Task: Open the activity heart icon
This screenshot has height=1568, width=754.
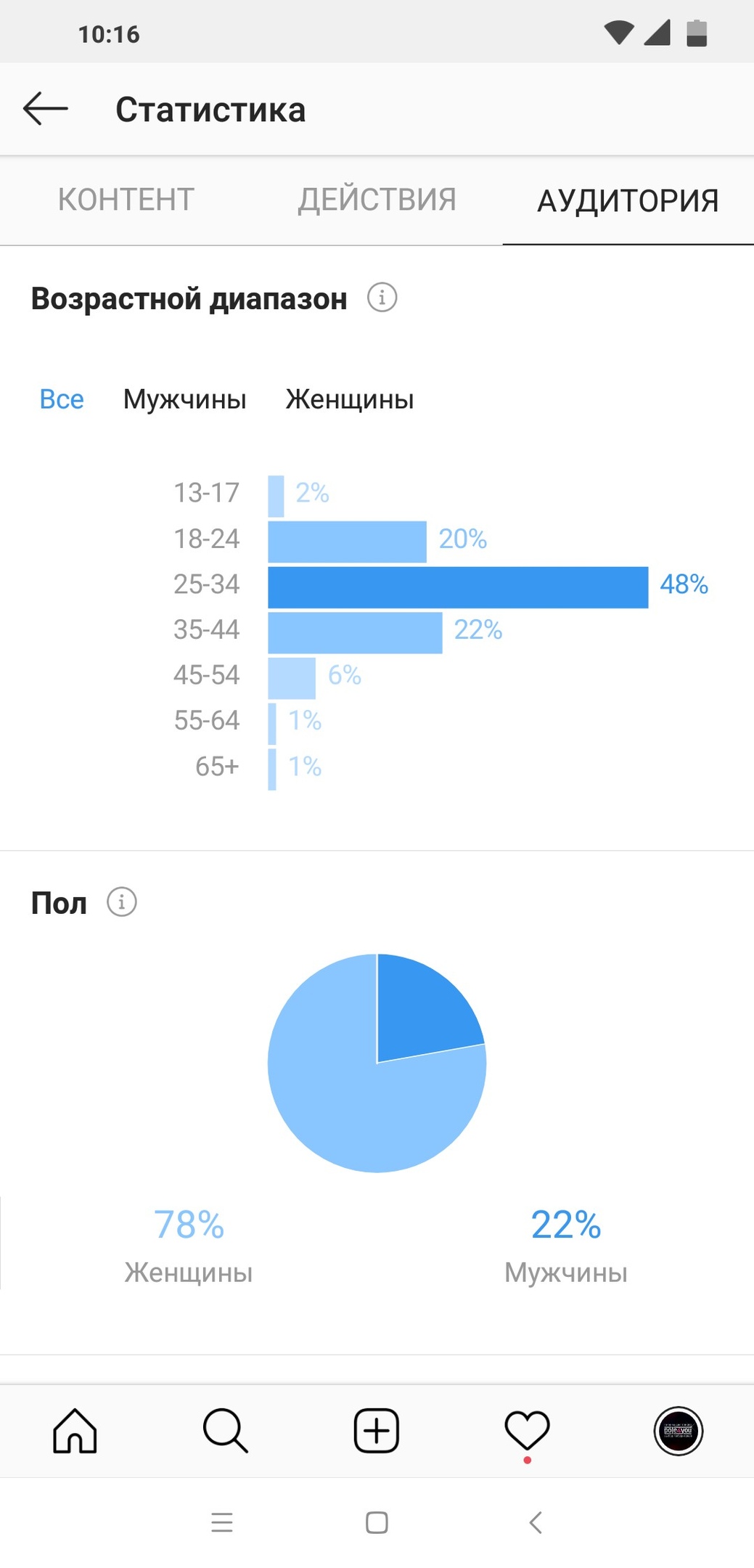Action: [527, 1431]
